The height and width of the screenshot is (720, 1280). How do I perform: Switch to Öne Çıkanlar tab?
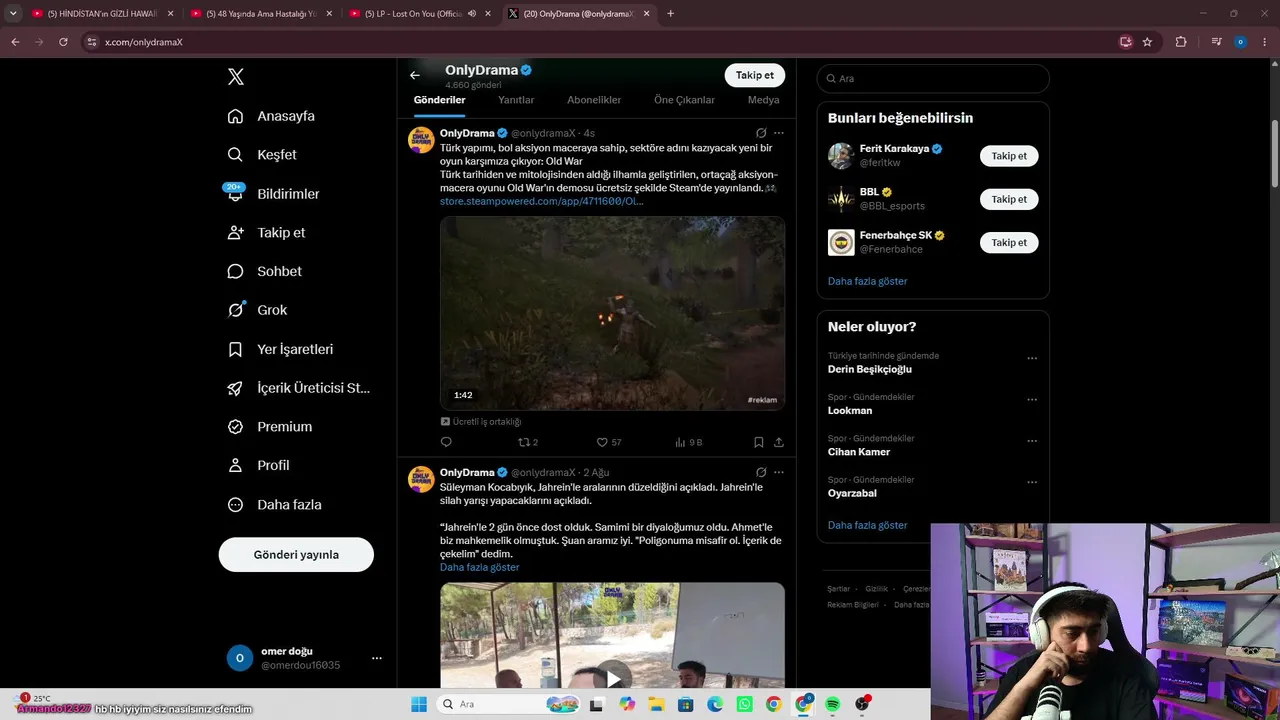tap(684, 100)
